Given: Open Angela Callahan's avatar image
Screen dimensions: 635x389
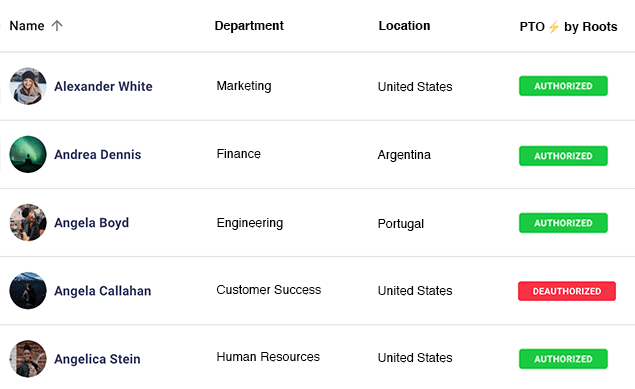Looking at the screenshot, I should click(28, 290).
